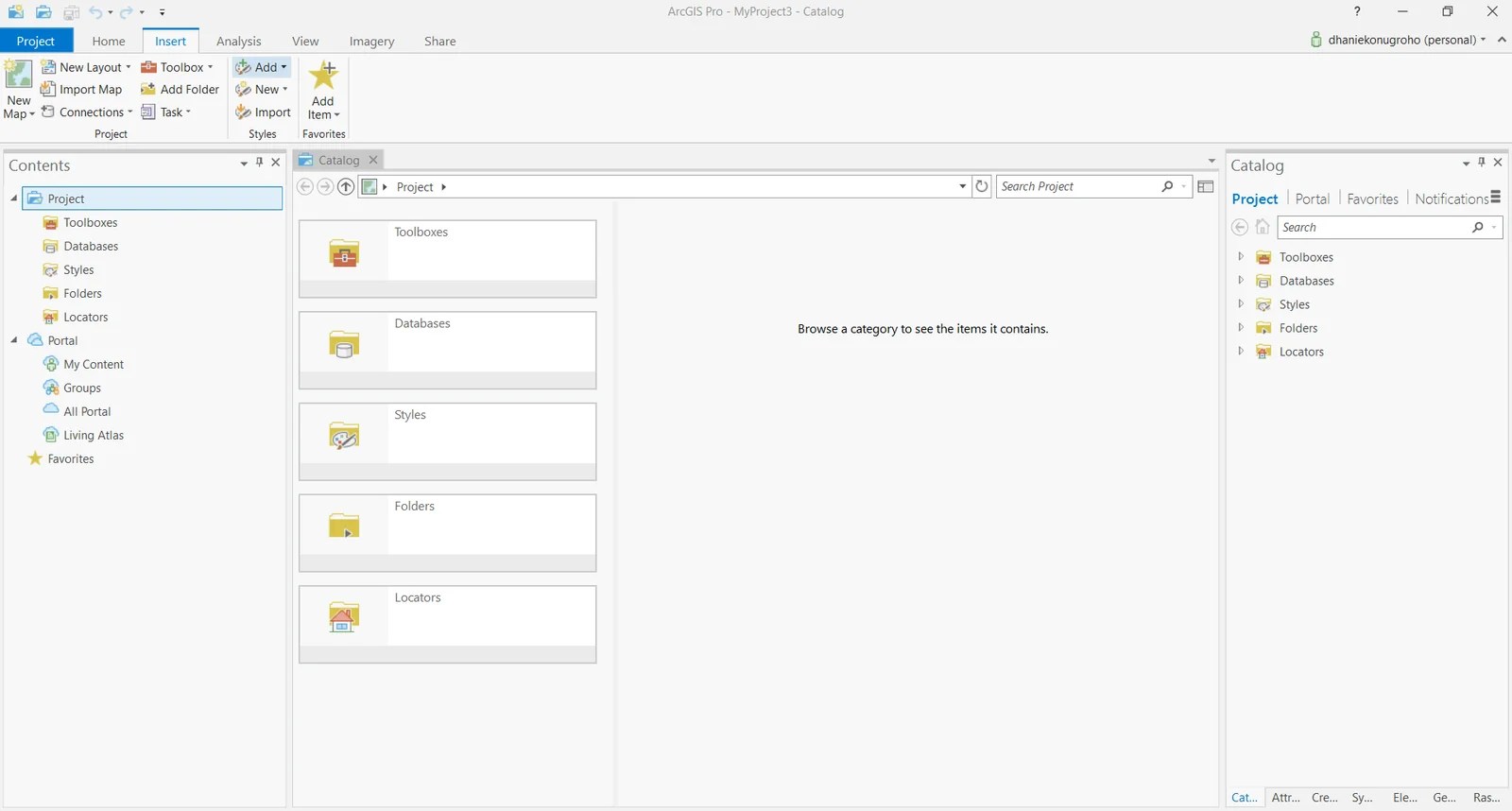The image size is (1512, 811).
Task: Pin the Contents pane with auto-hide icon
Action: 260,163
